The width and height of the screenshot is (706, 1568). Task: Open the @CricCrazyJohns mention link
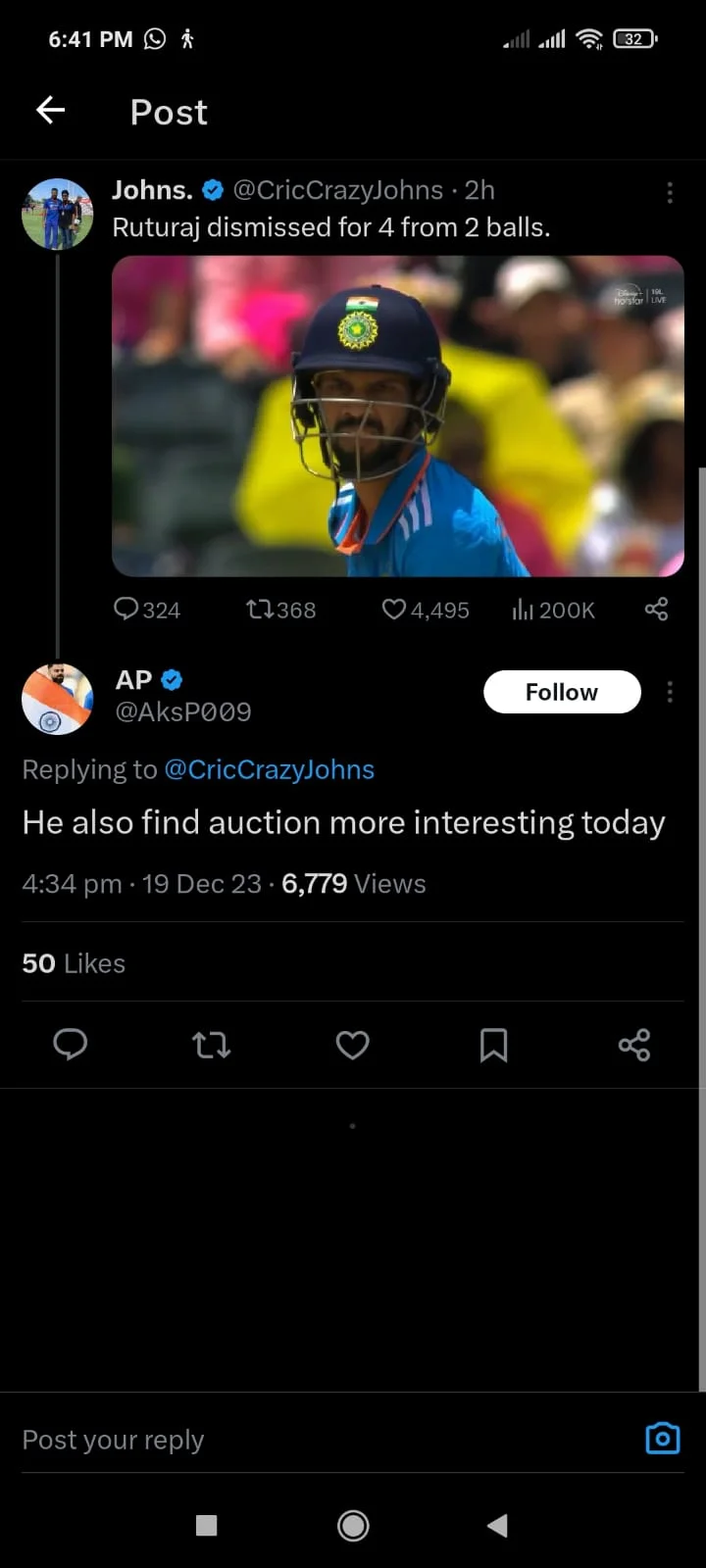pyautogui.click(x=269, y=769)
